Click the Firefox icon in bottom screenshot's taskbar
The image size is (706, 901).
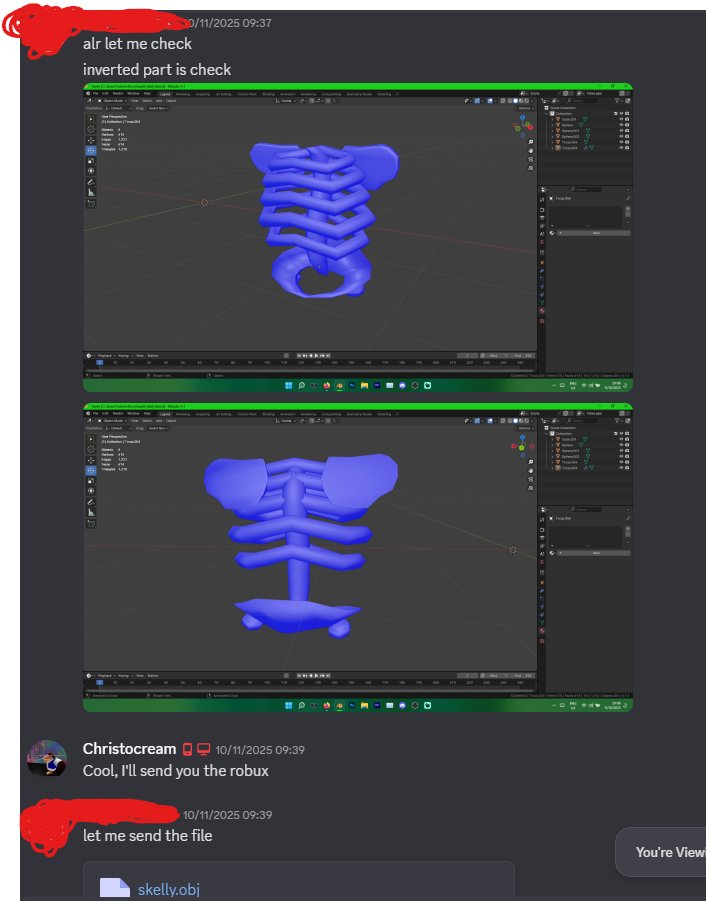click(x=326, y=706)
